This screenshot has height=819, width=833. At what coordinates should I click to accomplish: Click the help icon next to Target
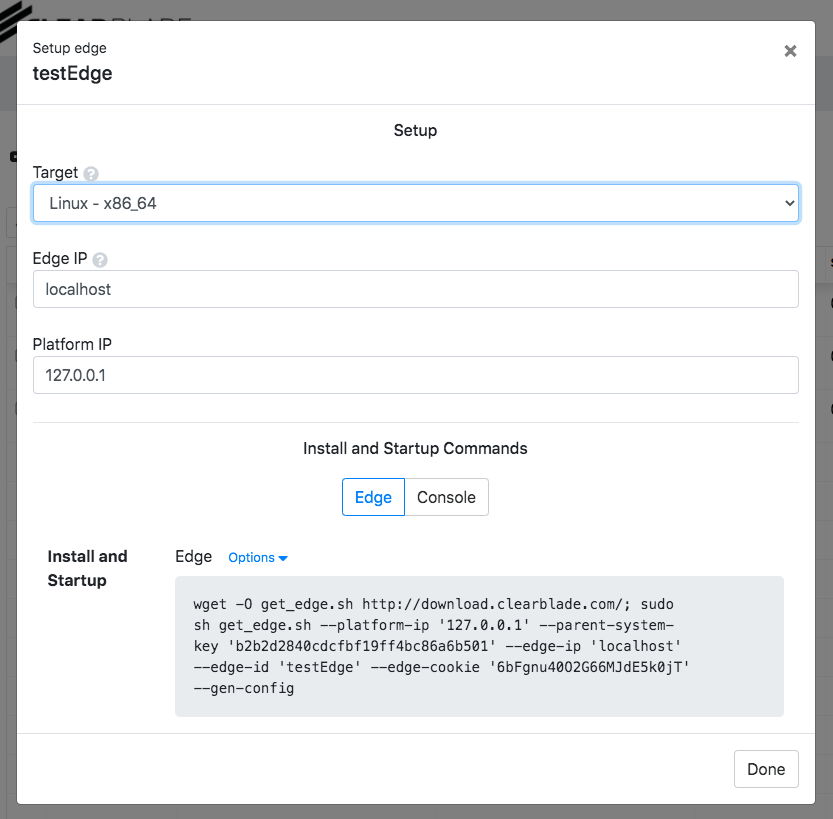(91, 173)
